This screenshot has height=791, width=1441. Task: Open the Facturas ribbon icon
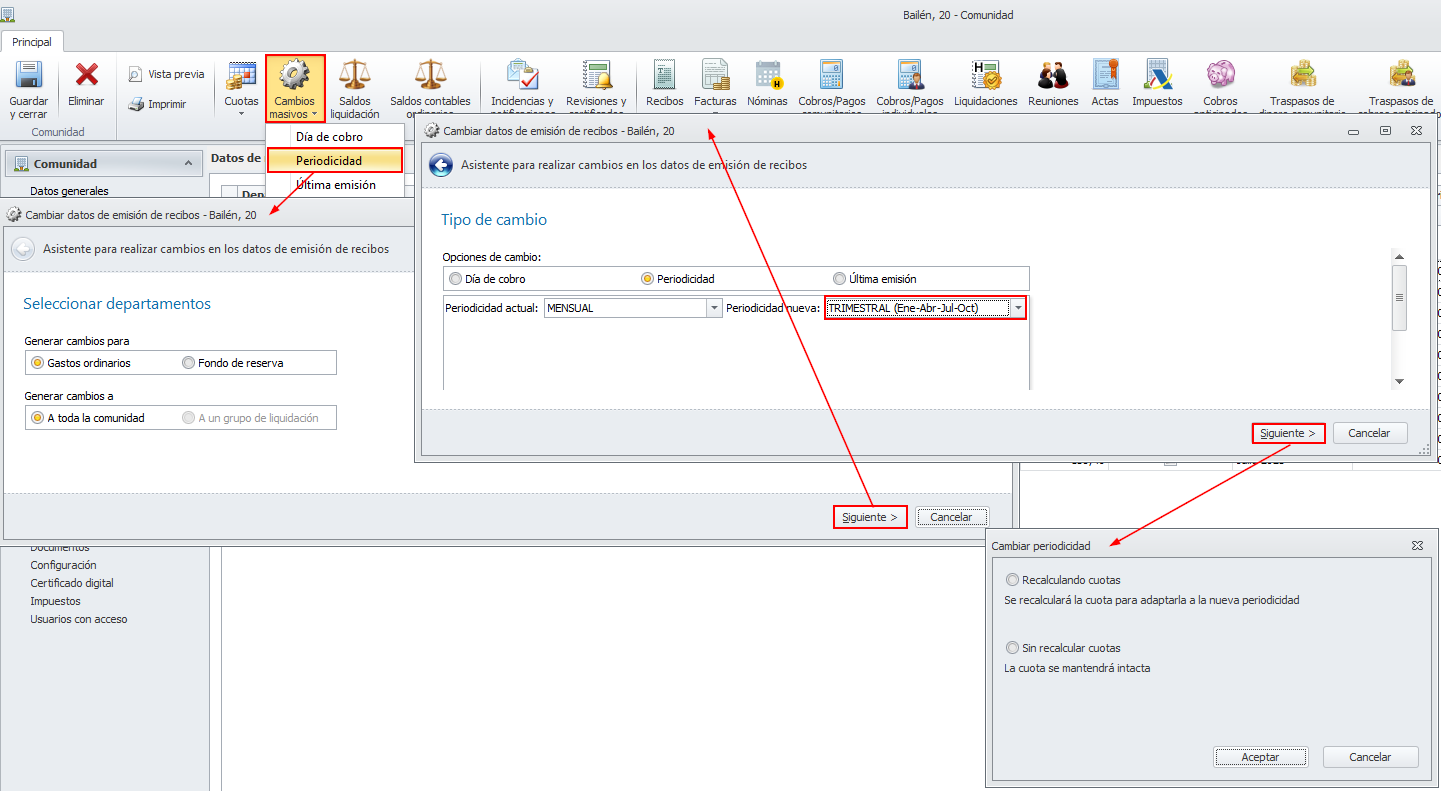pos(715,76)
